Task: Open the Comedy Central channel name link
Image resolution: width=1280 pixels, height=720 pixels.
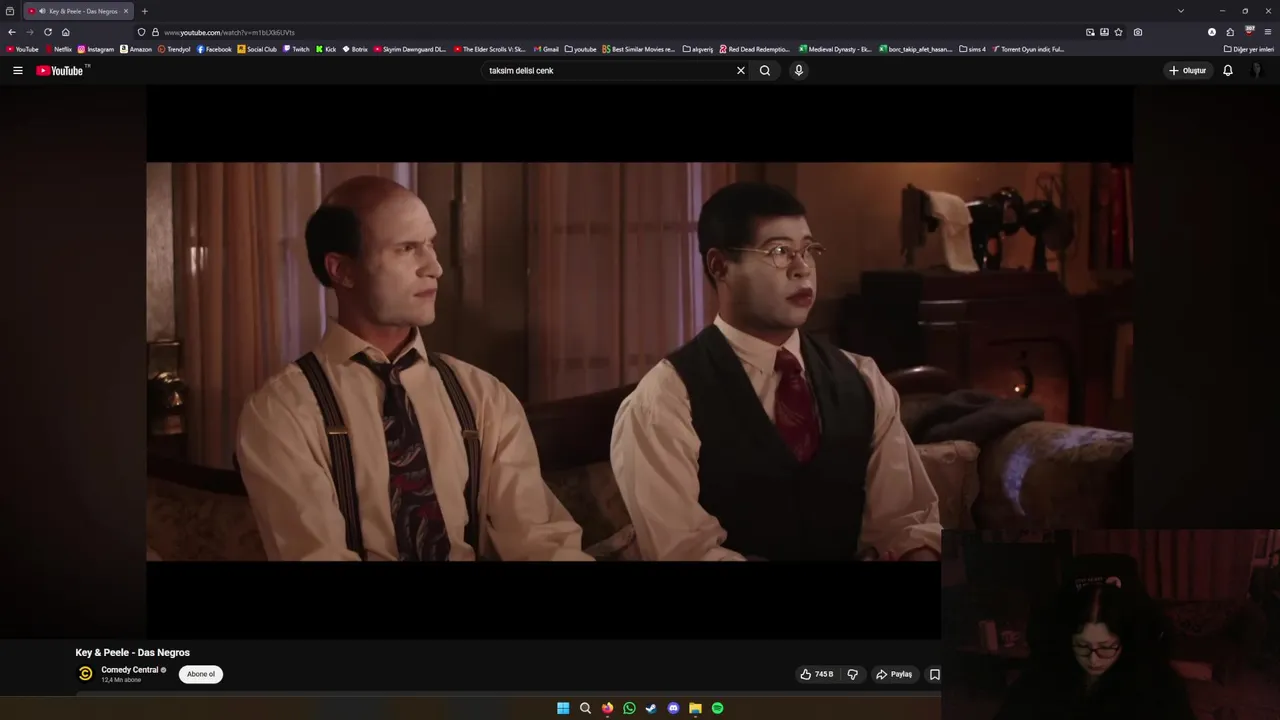Action: tap(130, 670)
